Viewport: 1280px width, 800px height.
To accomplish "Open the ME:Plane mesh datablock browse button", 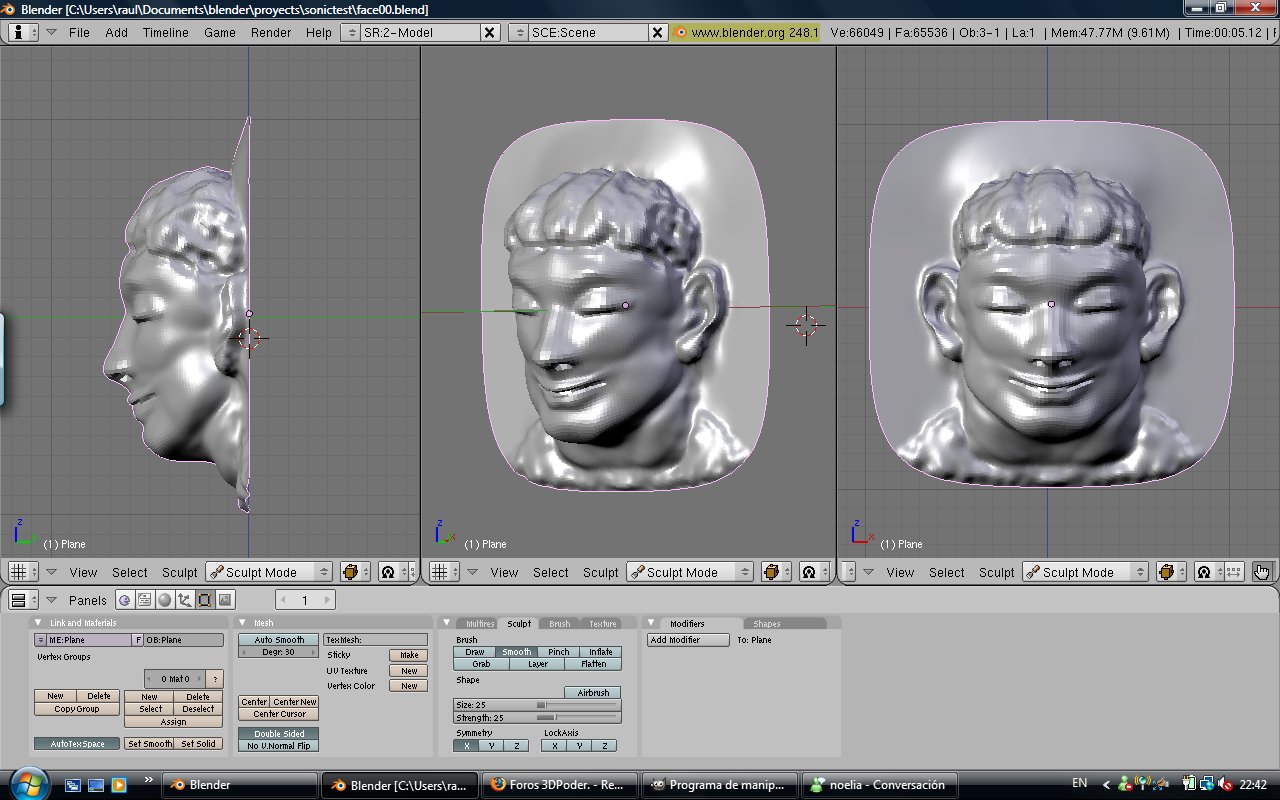I will 40,640.
